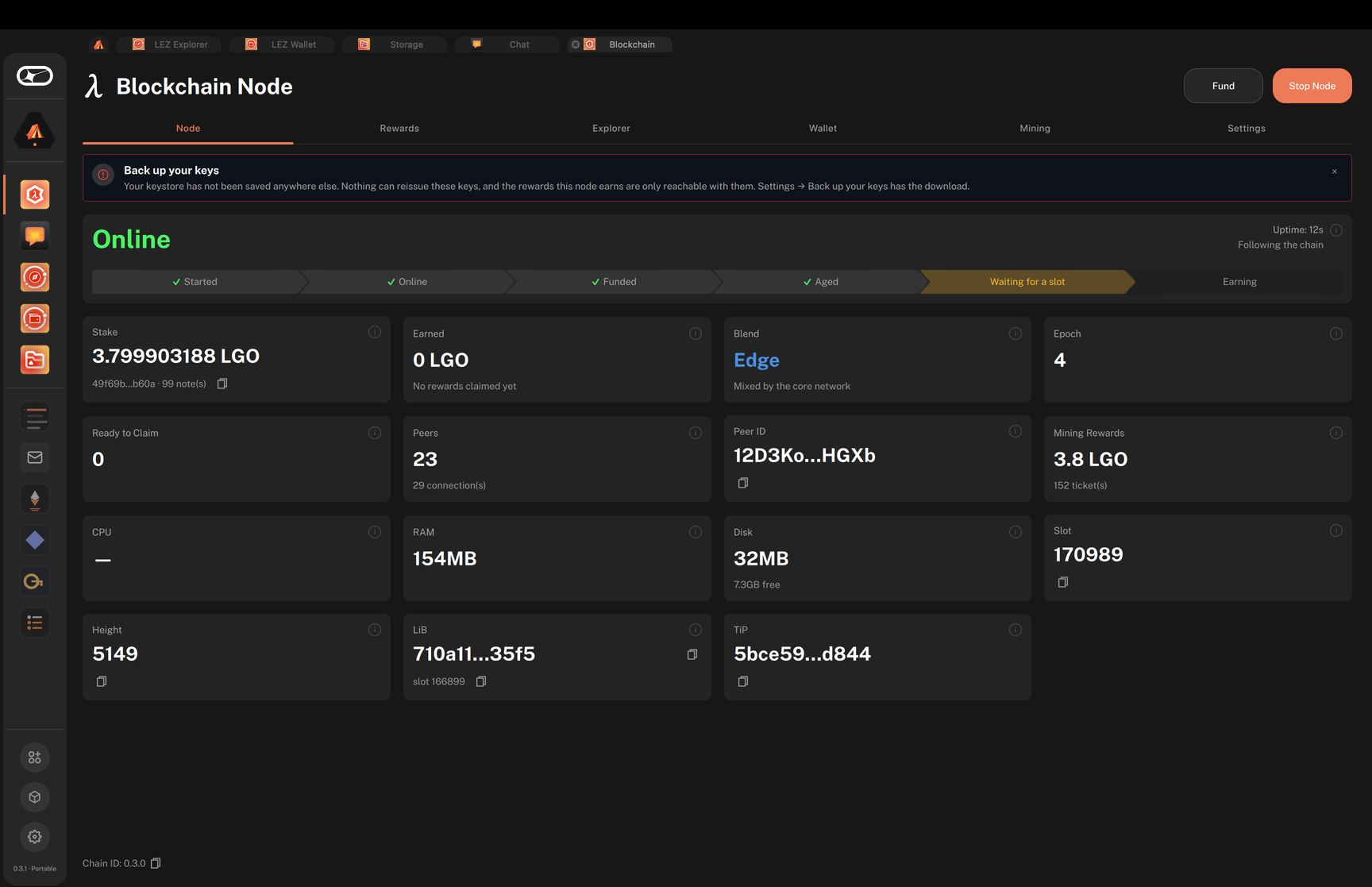1372x887 pixels.
Task: Open the Chat bubble app in sidebar
Action: point(35,236)
